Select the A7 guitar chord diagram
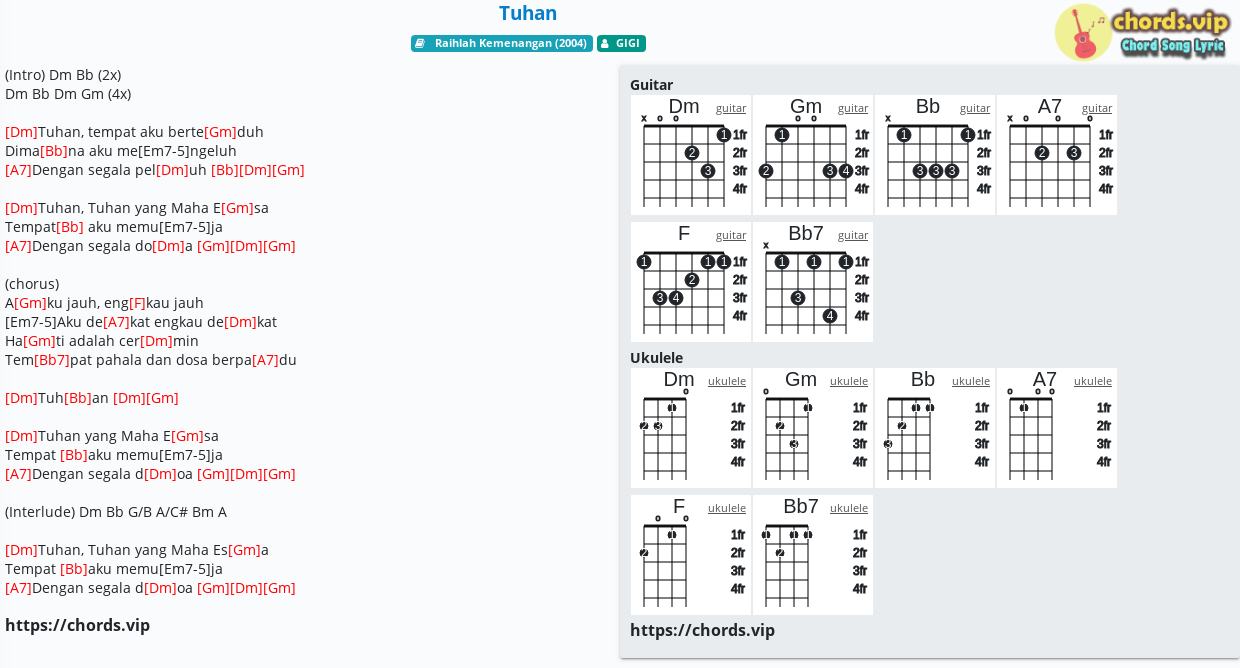1240x668 pixels. point(1057,155)
